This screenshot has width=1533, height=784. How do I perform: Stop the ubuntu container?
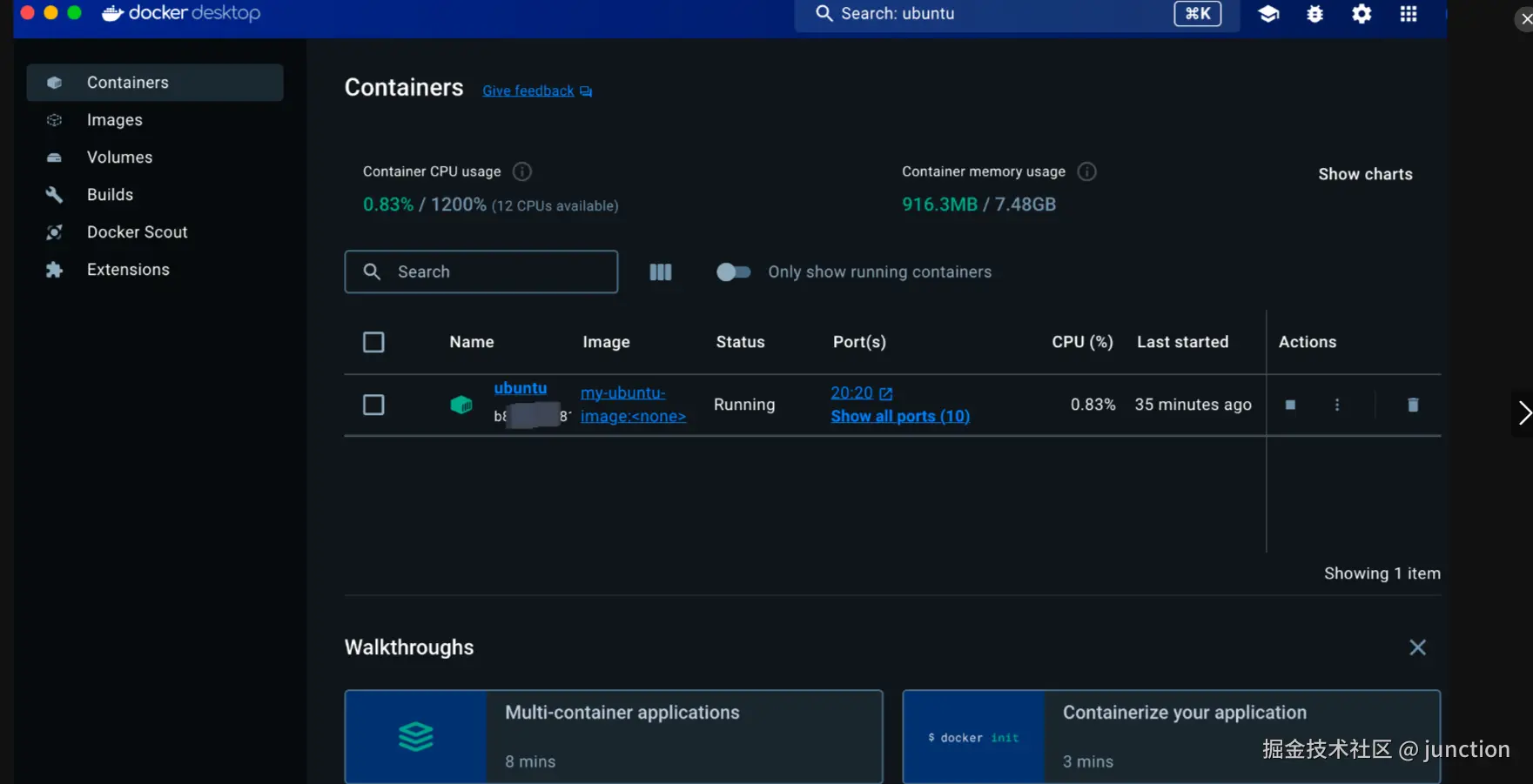coord(1290,405)
